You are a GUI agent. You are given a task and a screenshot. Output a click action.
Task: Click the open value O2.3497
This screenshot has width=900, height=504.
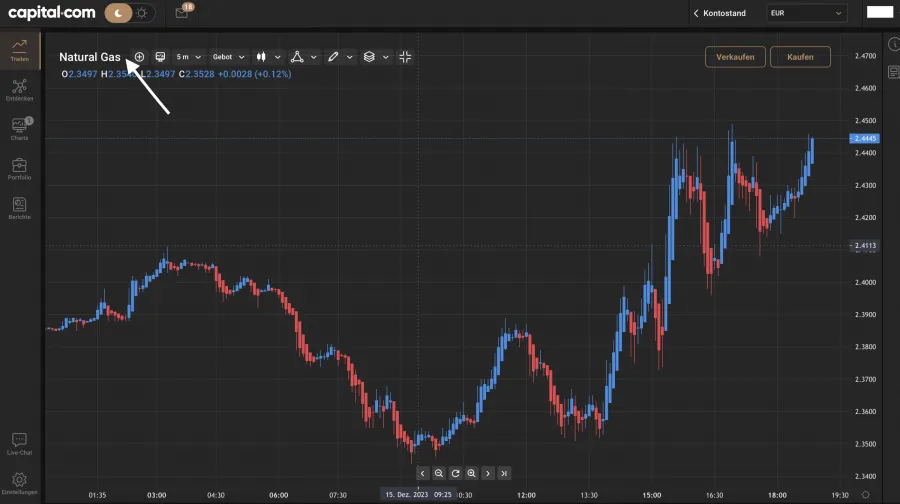point(79,74)
